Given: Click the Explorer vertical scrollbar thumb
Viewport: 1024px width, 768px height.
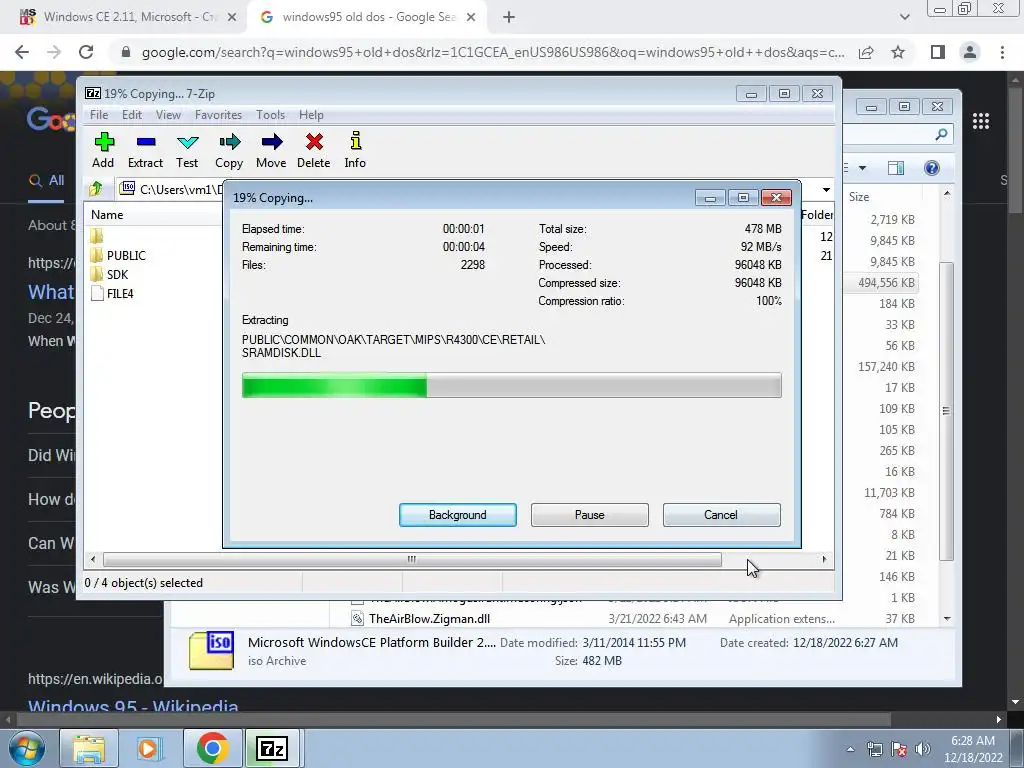Looking at the screenshot, I should coord(947,411).
